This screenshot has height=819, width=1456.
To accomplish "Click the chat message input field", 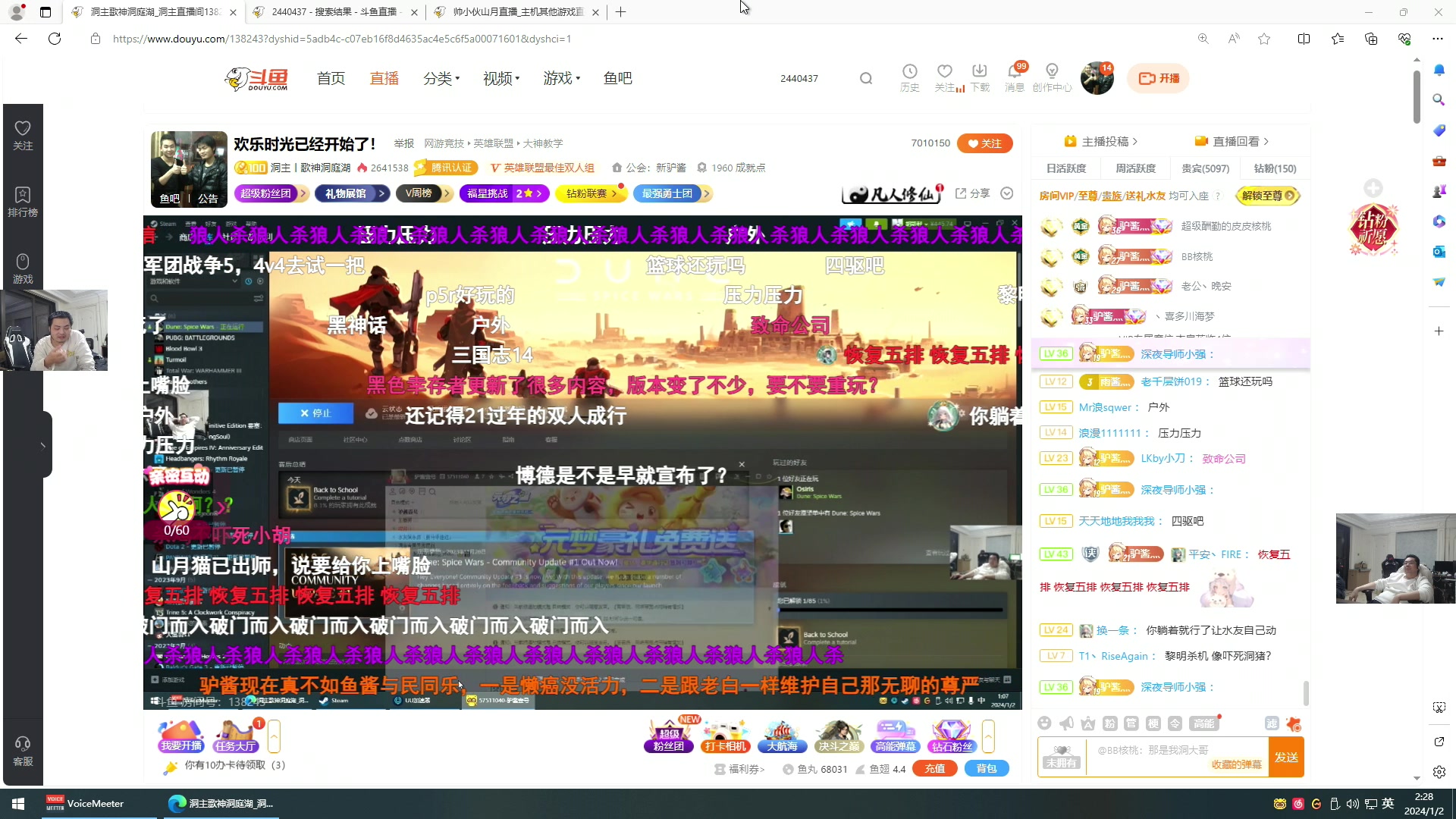I will [1177, 757].
